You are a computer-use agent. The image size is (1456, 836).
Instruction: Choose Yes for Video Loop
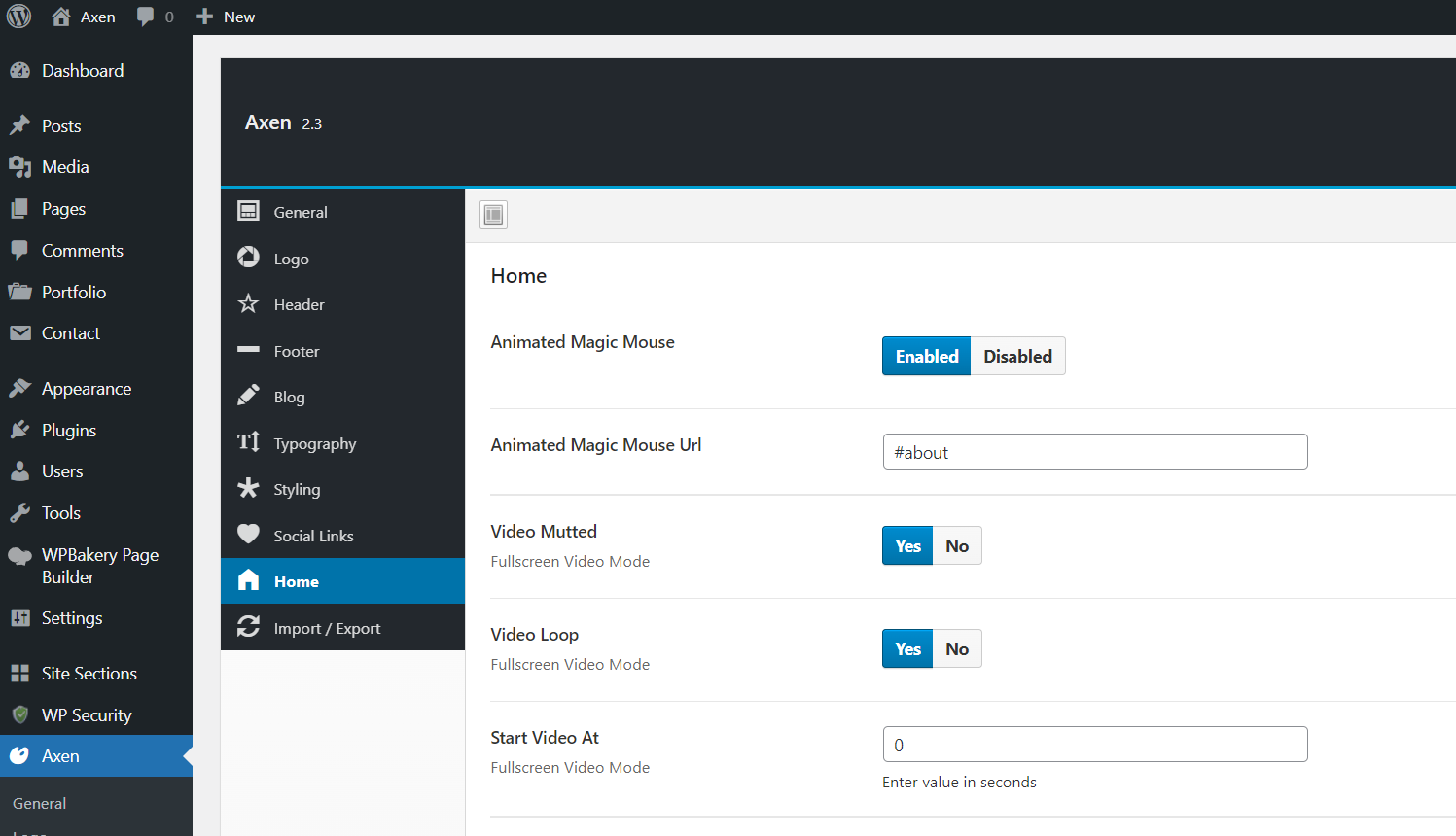pyautogui.click(x=907, y=648)
